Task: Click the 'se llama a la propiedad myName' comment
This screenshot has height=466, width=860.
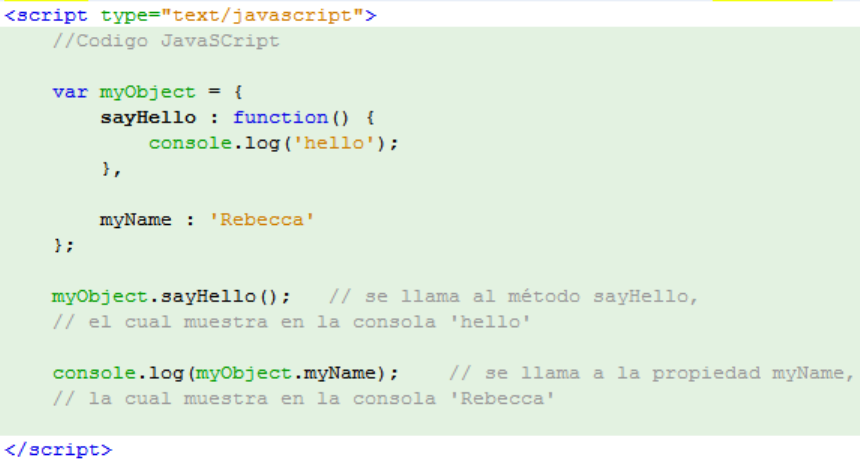Action: point(652,373)
